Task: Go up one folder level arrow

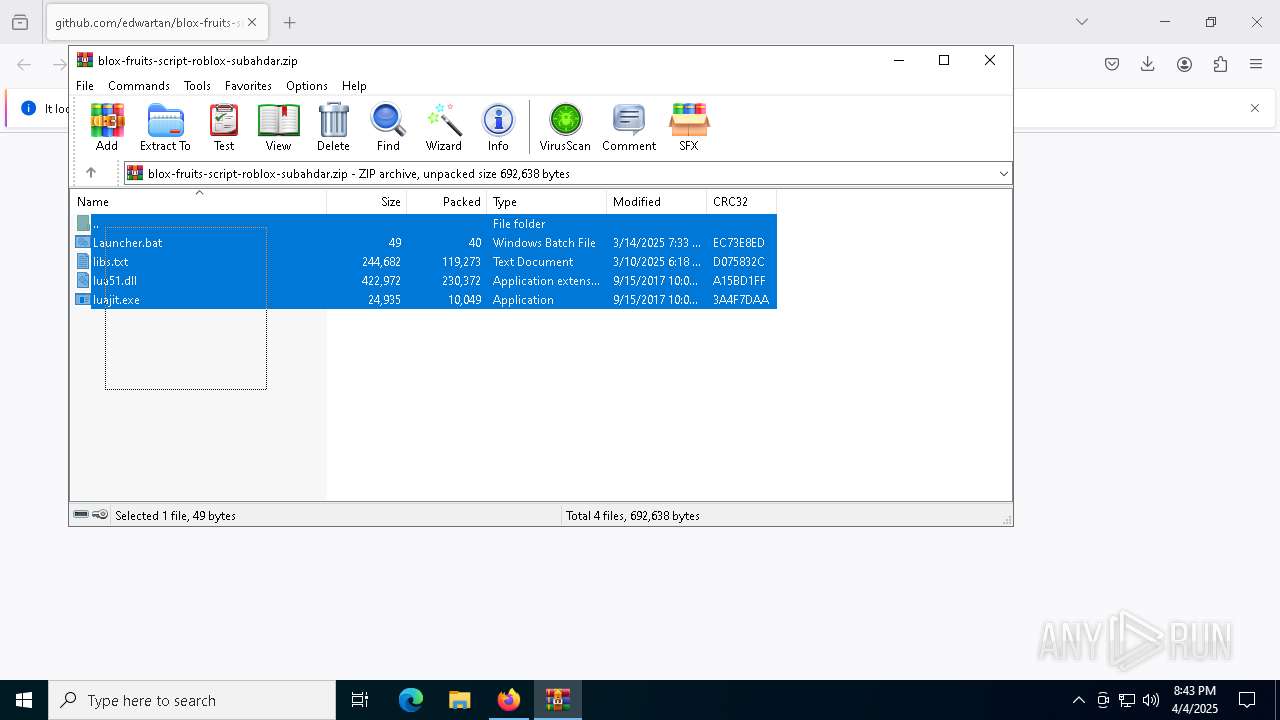Action: coord(91,173)
